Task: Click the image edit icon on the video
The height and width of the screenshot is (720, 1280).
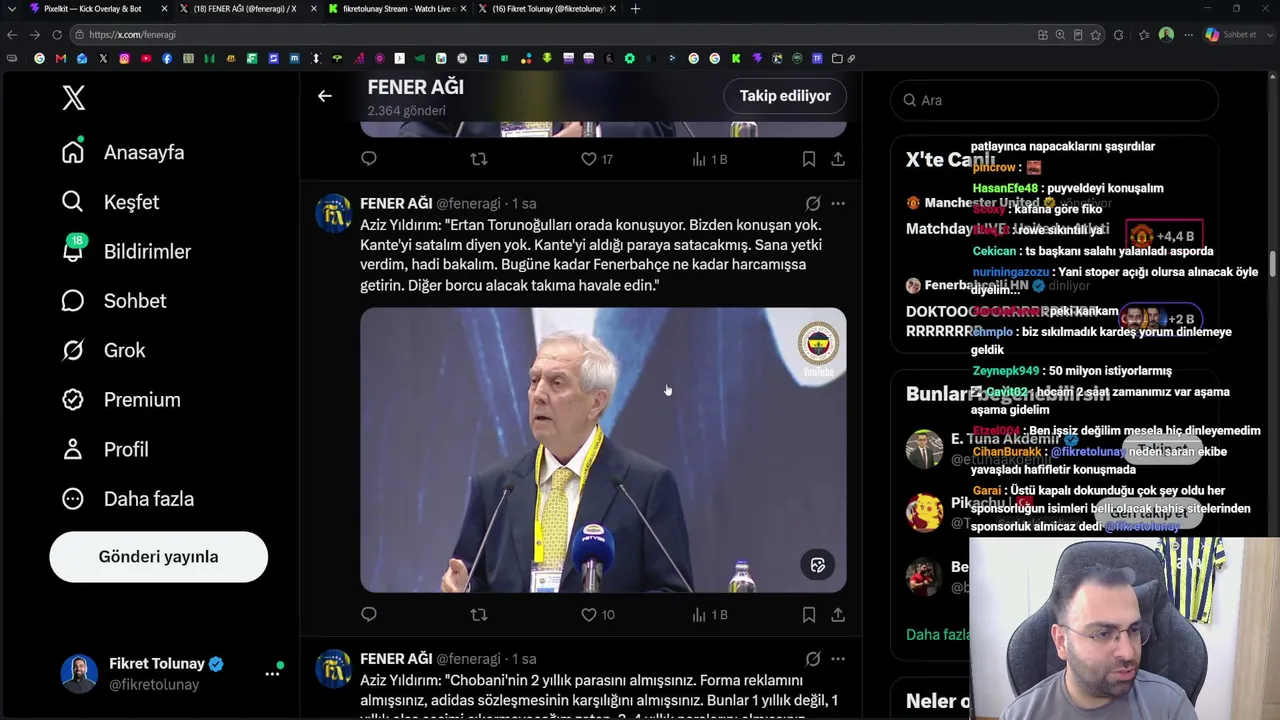Action: coord(818,566)
